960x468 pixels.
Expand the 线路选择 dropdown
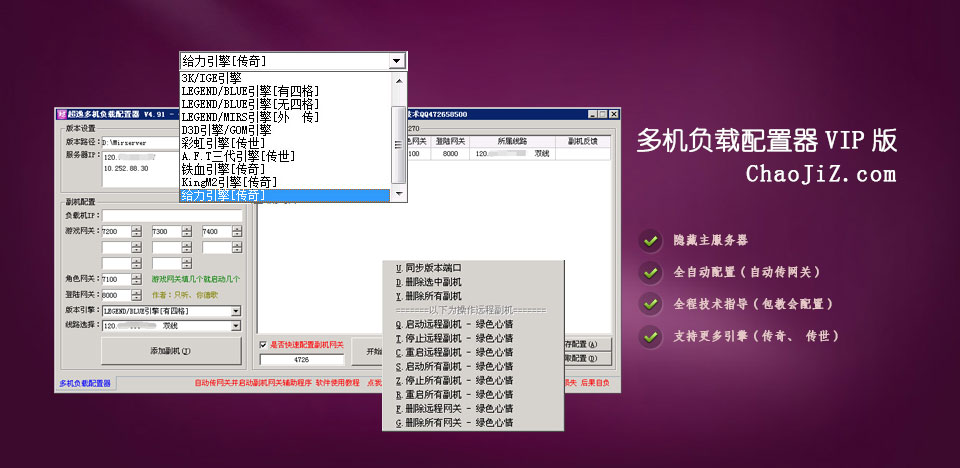[x=236, y=326]
